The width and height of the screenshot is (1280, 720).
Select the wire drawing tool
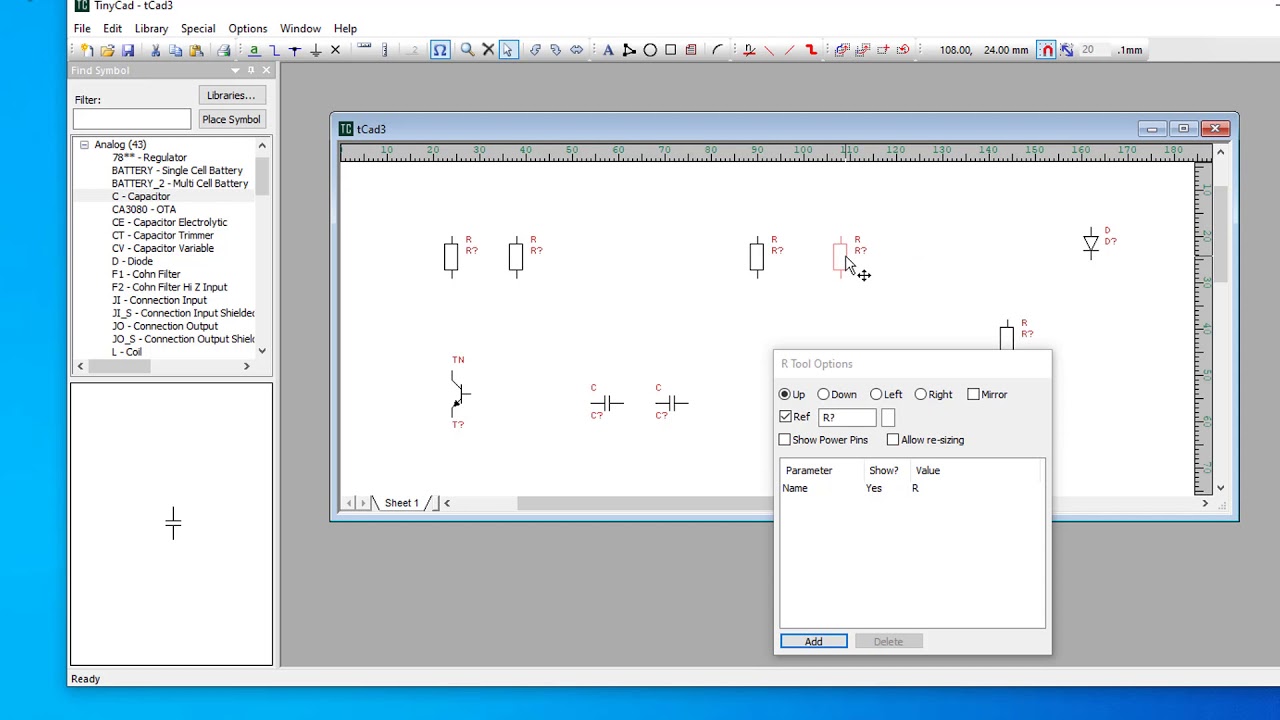pyautogui.click(x=274, y=50)
